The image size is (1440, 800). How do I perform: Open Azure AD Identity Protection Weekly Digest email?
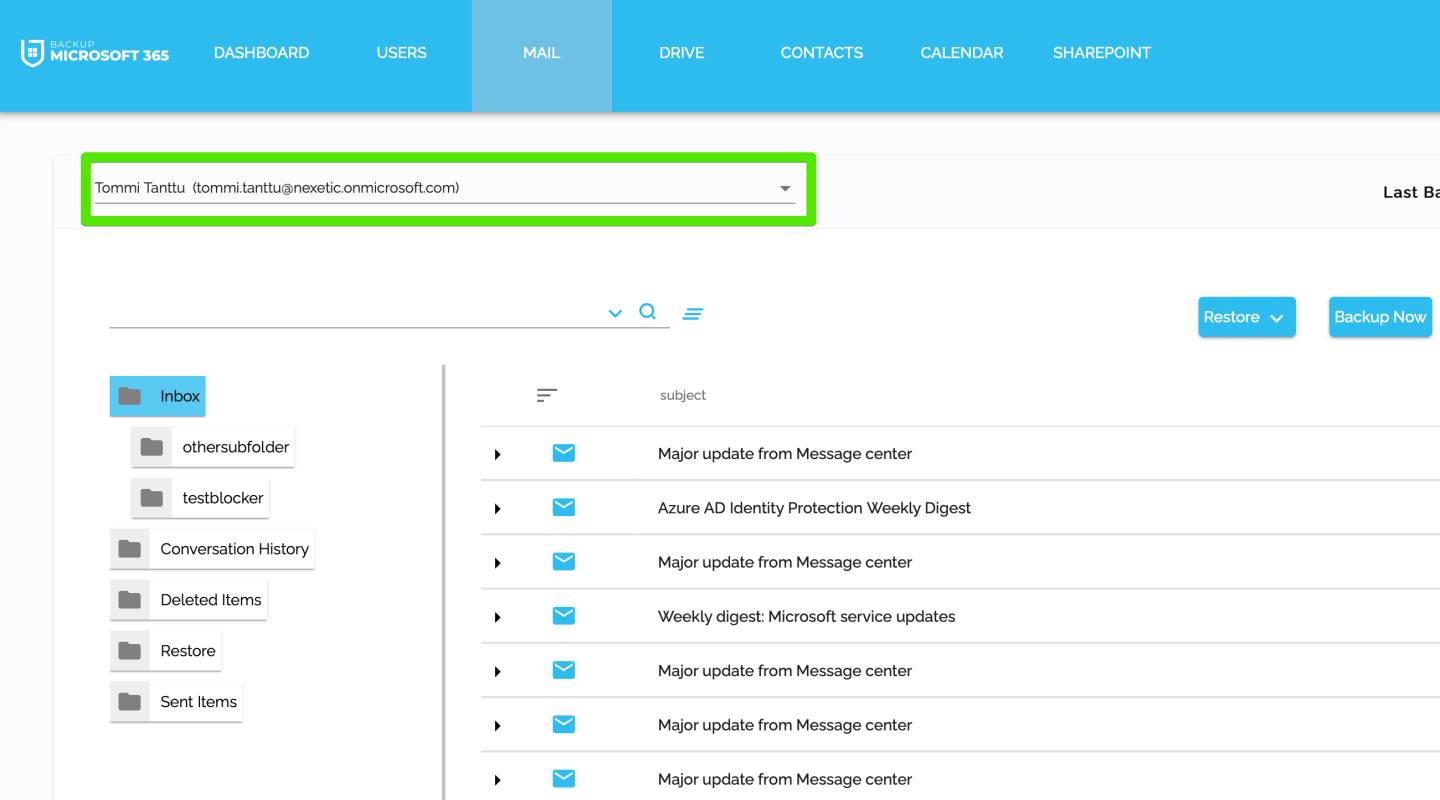[814, 508]
